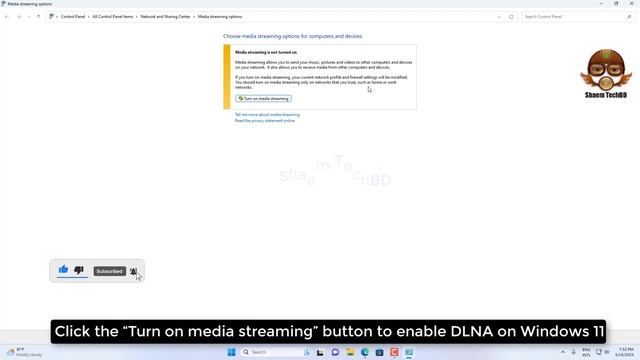
Task: Click the Network and Sharing Center breadcrumb
Action: coord(165,17)
